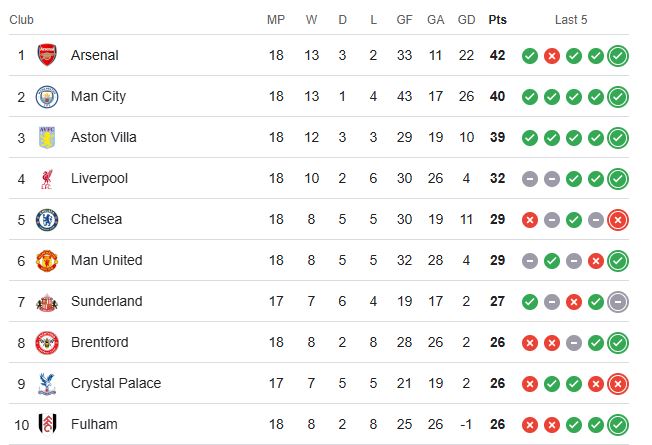Click the Man United club crest

pos(47,260)
